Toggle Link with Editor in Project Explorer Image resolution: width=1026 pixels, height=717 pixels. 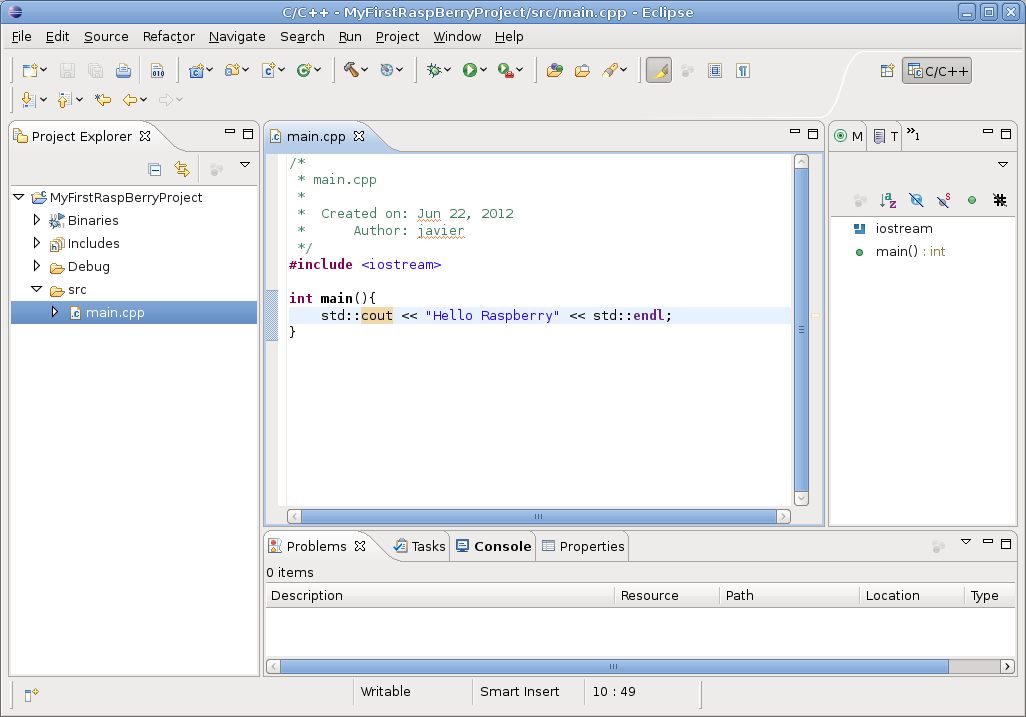[x=182, y=169]
